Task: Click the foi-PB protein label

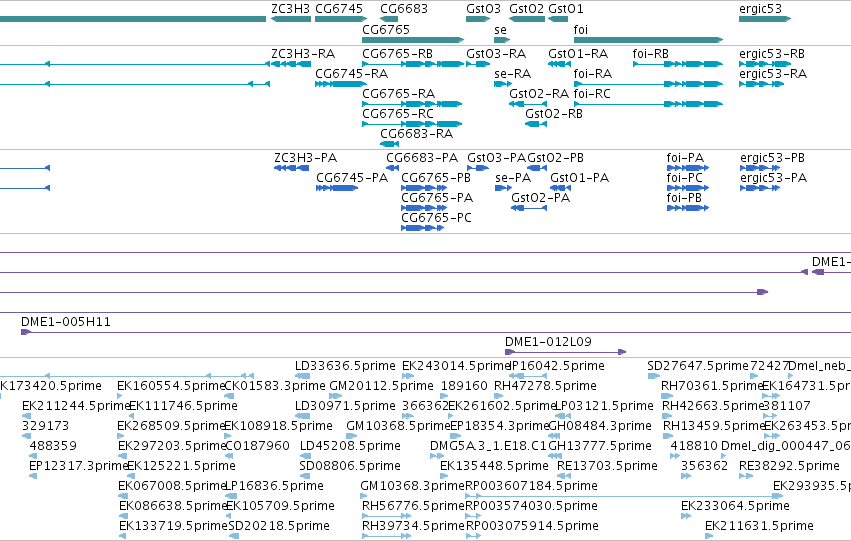Action: coord(684,198)
